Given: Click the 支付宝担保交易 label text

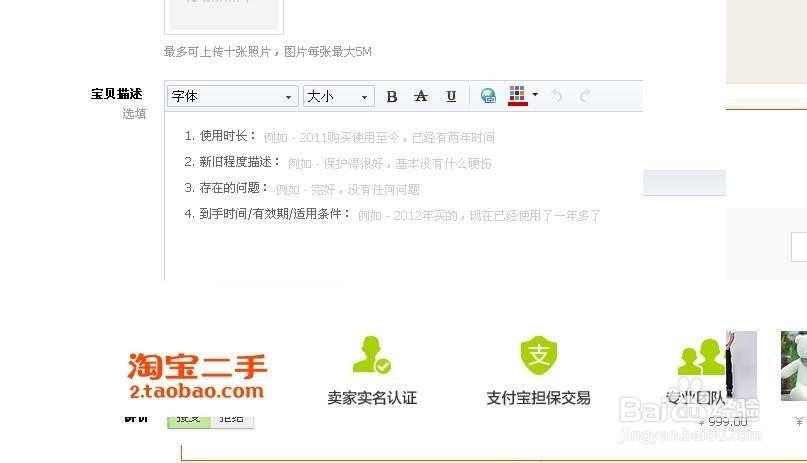Looking at the screenshot, I should [538, 398].
